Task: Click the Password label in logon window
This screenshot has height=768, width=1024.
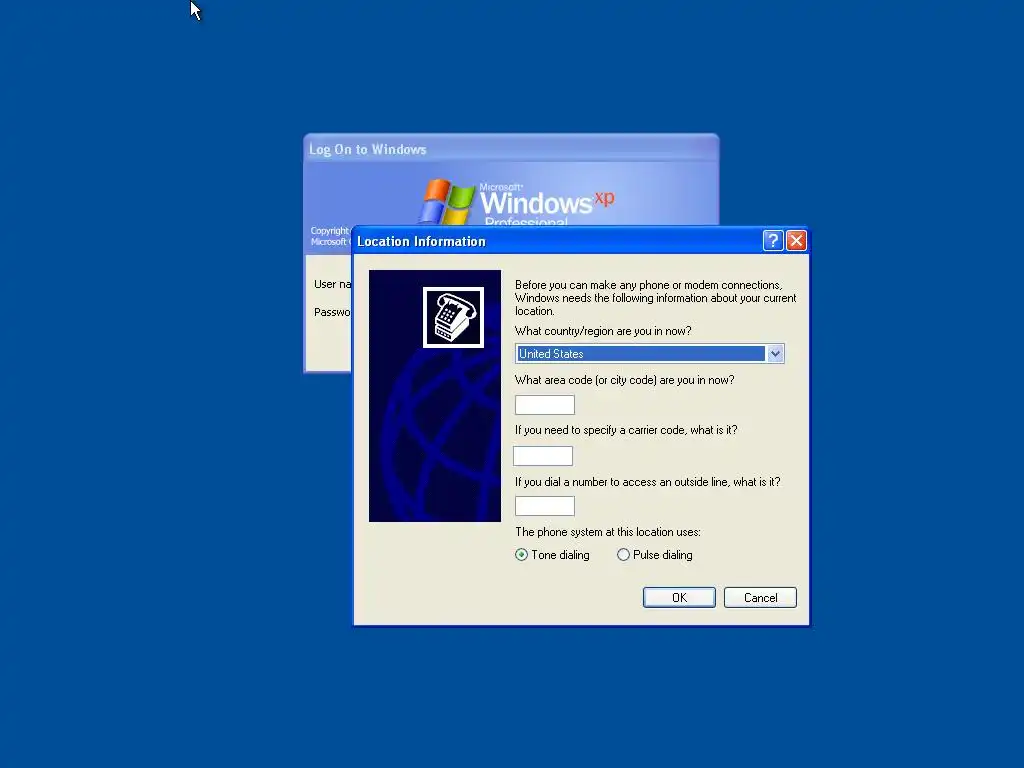Action: [332, 312]
